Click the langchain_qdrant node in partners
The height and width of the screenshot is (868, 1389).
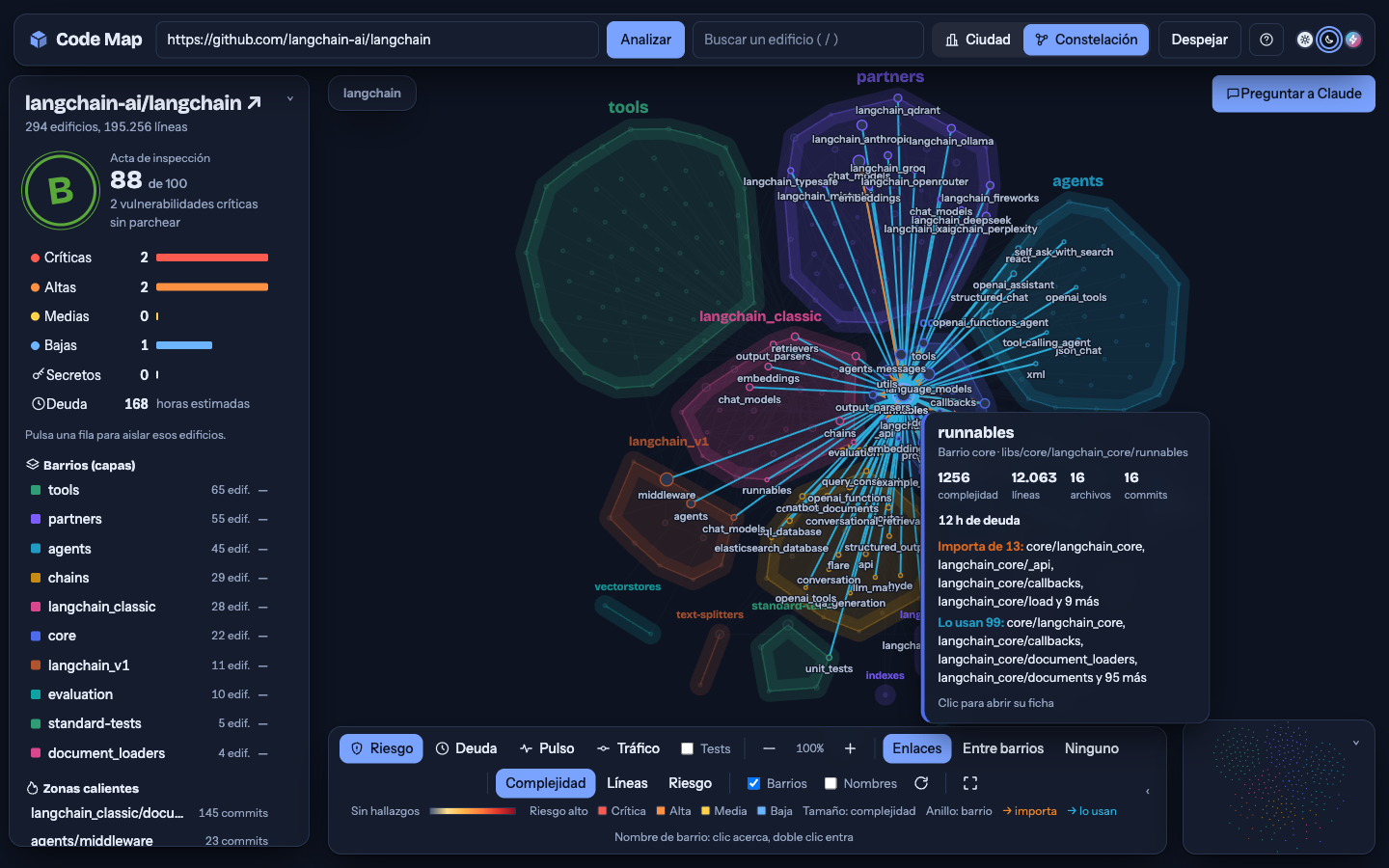pyautogui.click(x=898, y=98)
